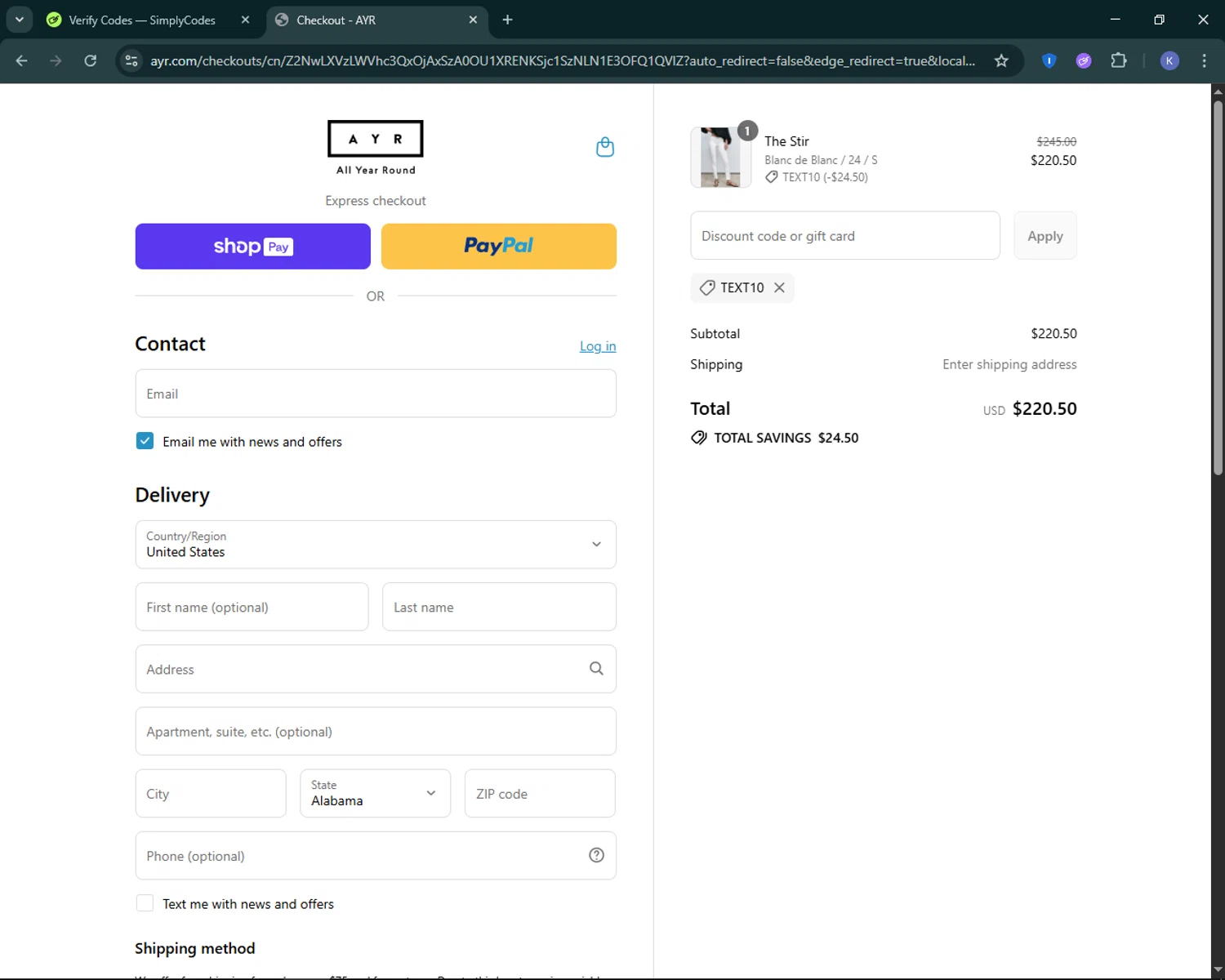This screenshot has width=1225, height=980.
Task: Open a new browser tab
Action: coord(507,20)
